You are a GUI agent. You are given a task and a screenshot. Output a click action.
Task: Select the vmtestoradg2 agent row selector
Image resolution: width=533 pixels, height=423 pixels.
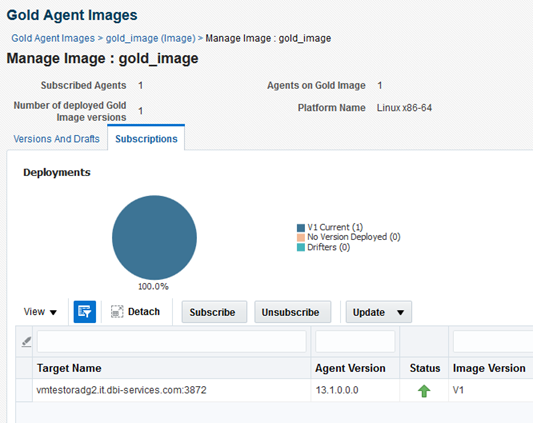click(24, 390)
